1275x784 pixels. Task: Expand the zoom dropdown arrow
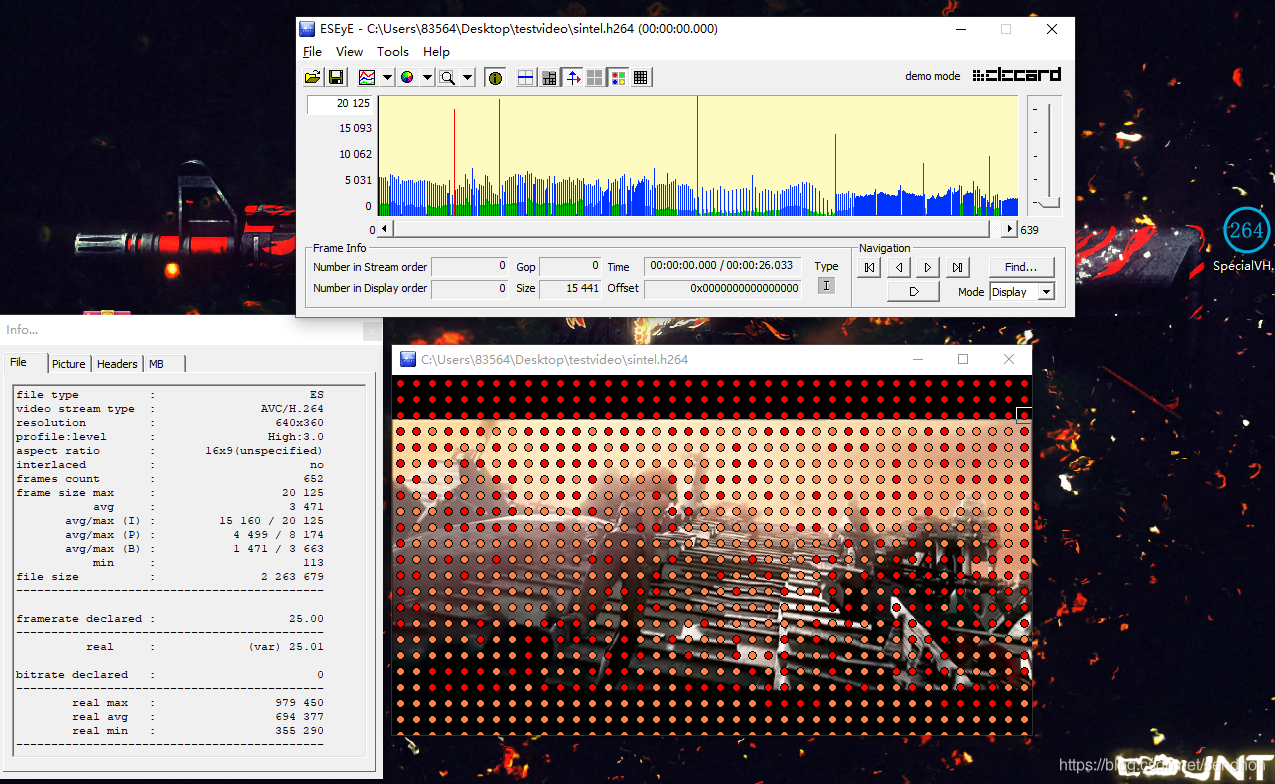coord(467,77)
